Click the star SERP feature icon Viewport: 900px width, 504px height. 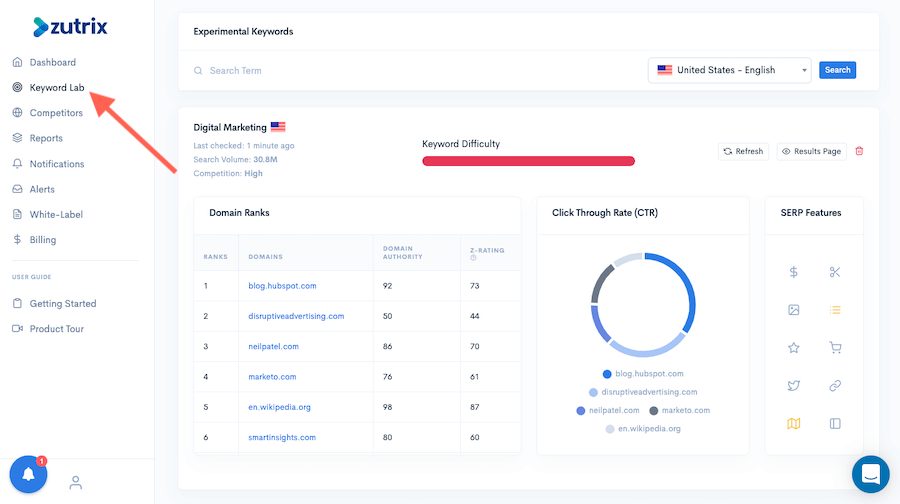(x=794, y=348)
